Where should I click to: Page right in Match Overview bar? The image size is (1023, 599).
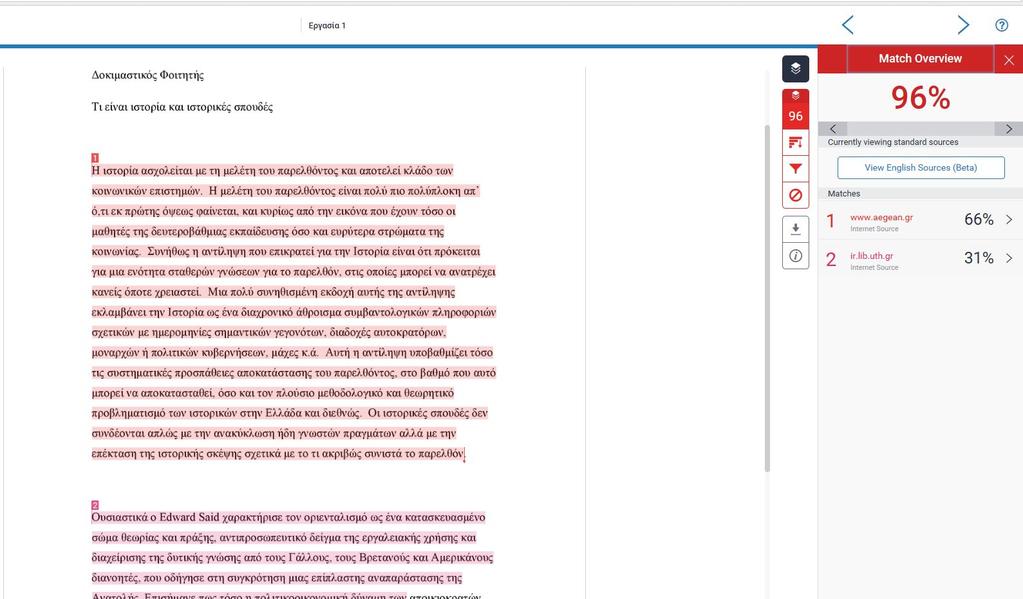point(1009,129)
